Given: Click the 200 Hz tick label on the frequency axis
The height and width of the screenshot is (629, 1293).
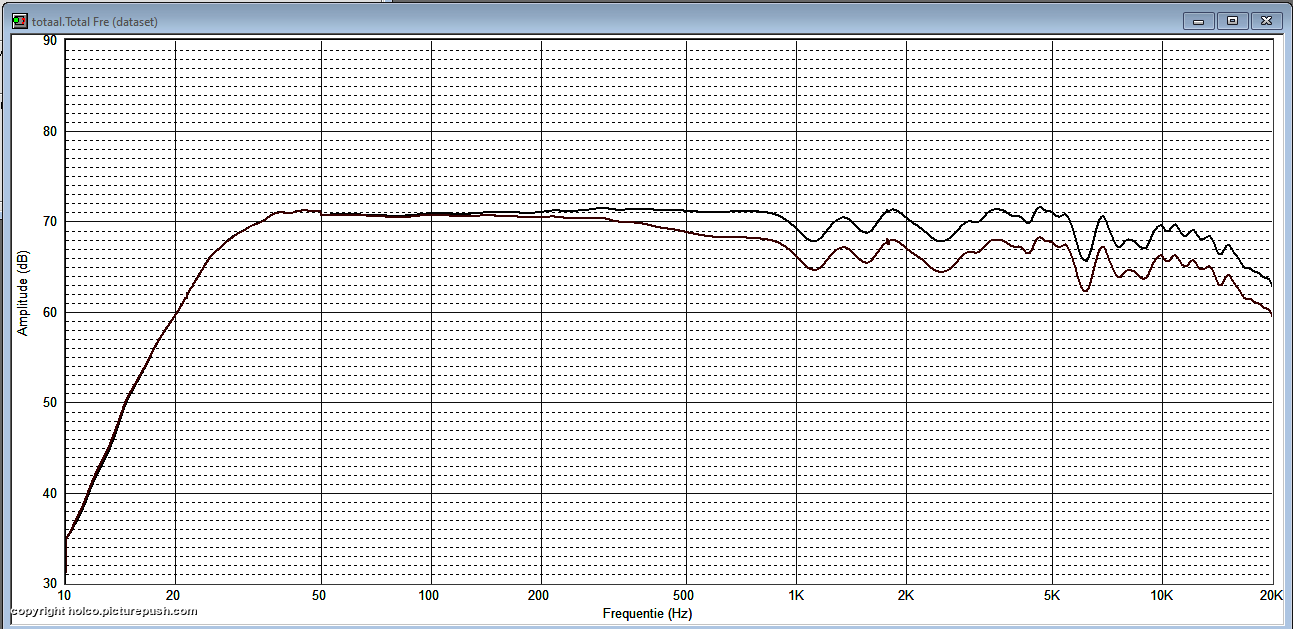Looking at the screenshot, I should pyautogui.click(x=540, y=595).
